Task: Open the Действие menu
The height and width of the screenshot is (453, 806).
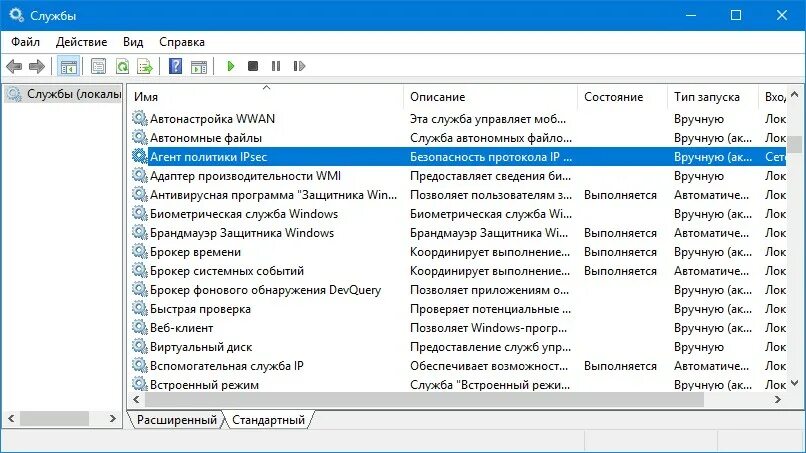Action: 81,42
